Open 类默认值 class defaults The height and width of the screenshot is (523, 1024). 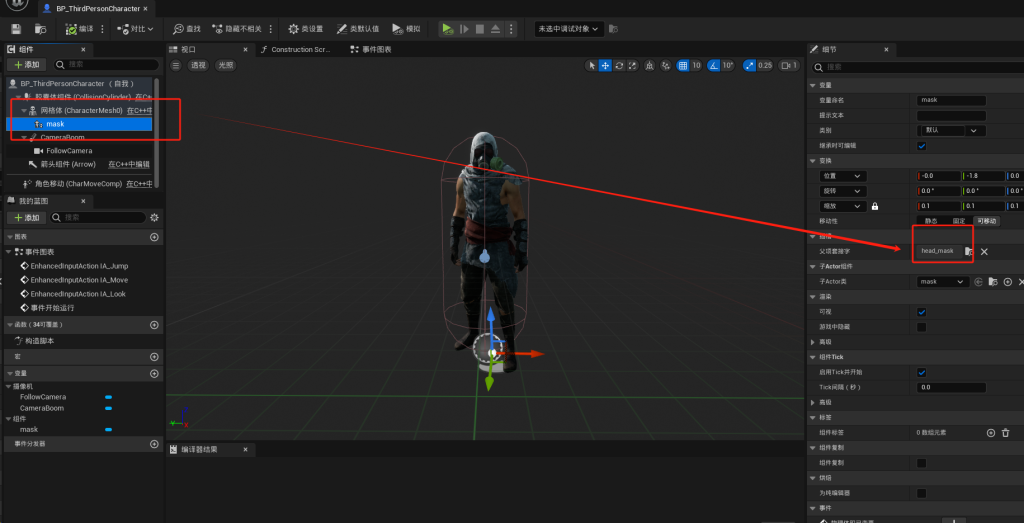358,29
